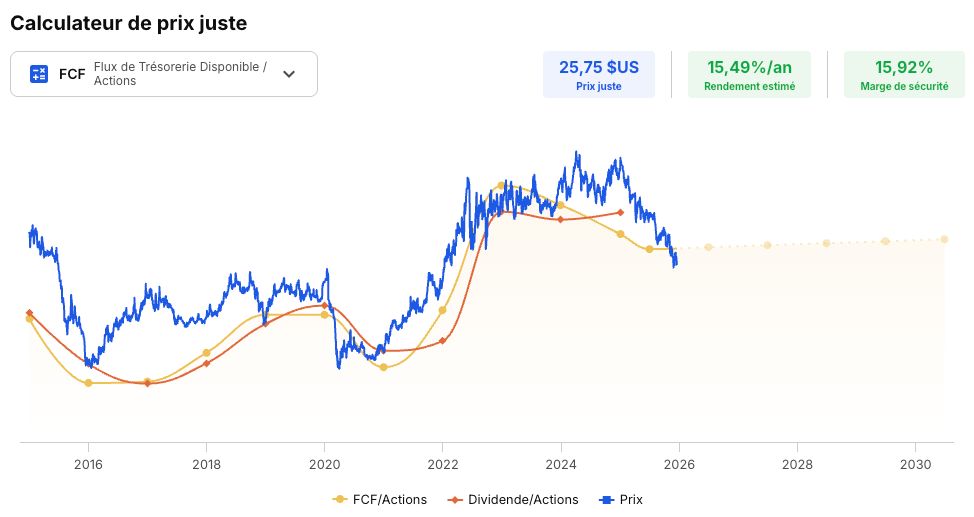
Task: Click the yellow FCF/Actions legend marker
Action: 340,500
